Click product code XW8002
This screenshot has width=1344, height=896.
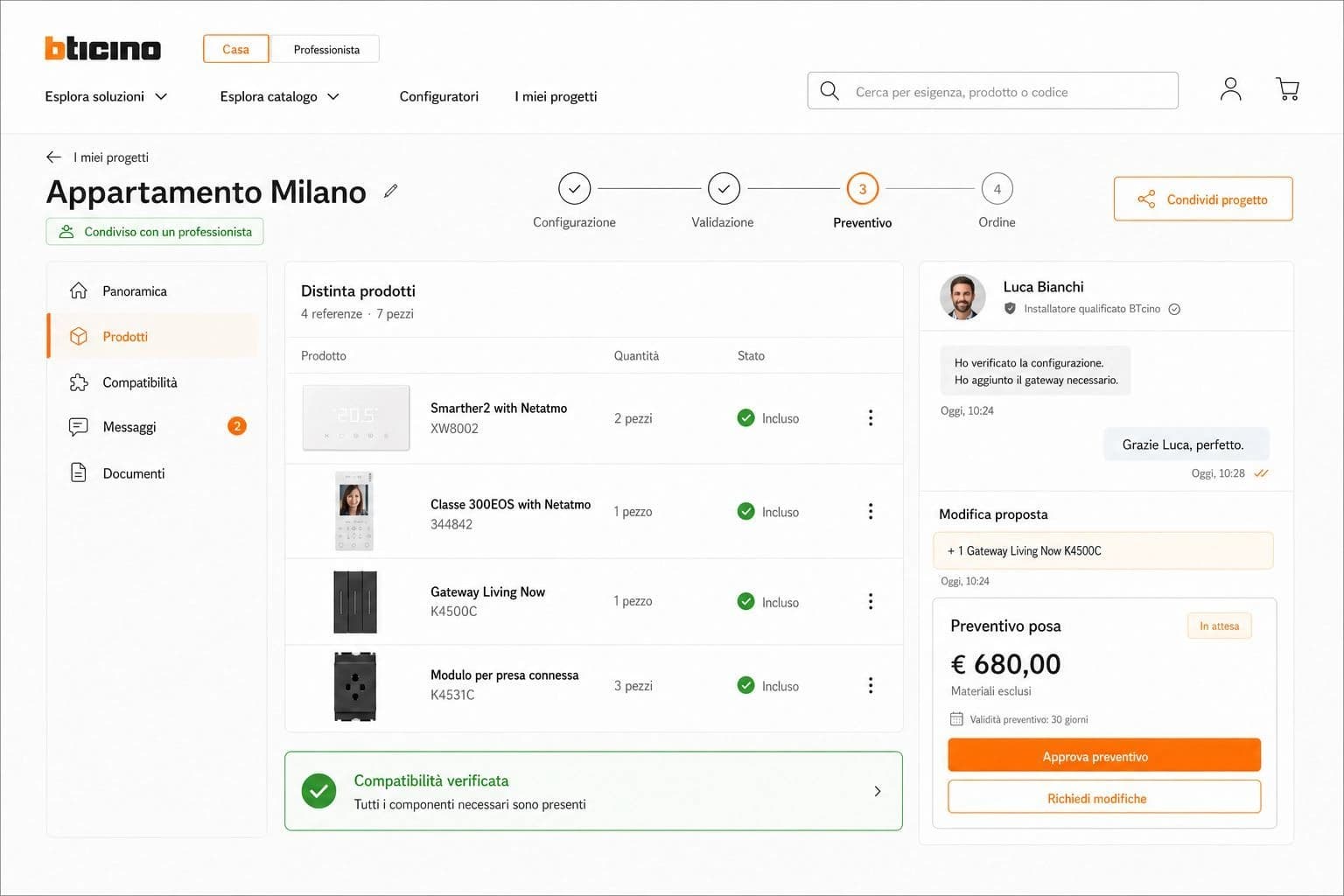(x=454, y=428)
